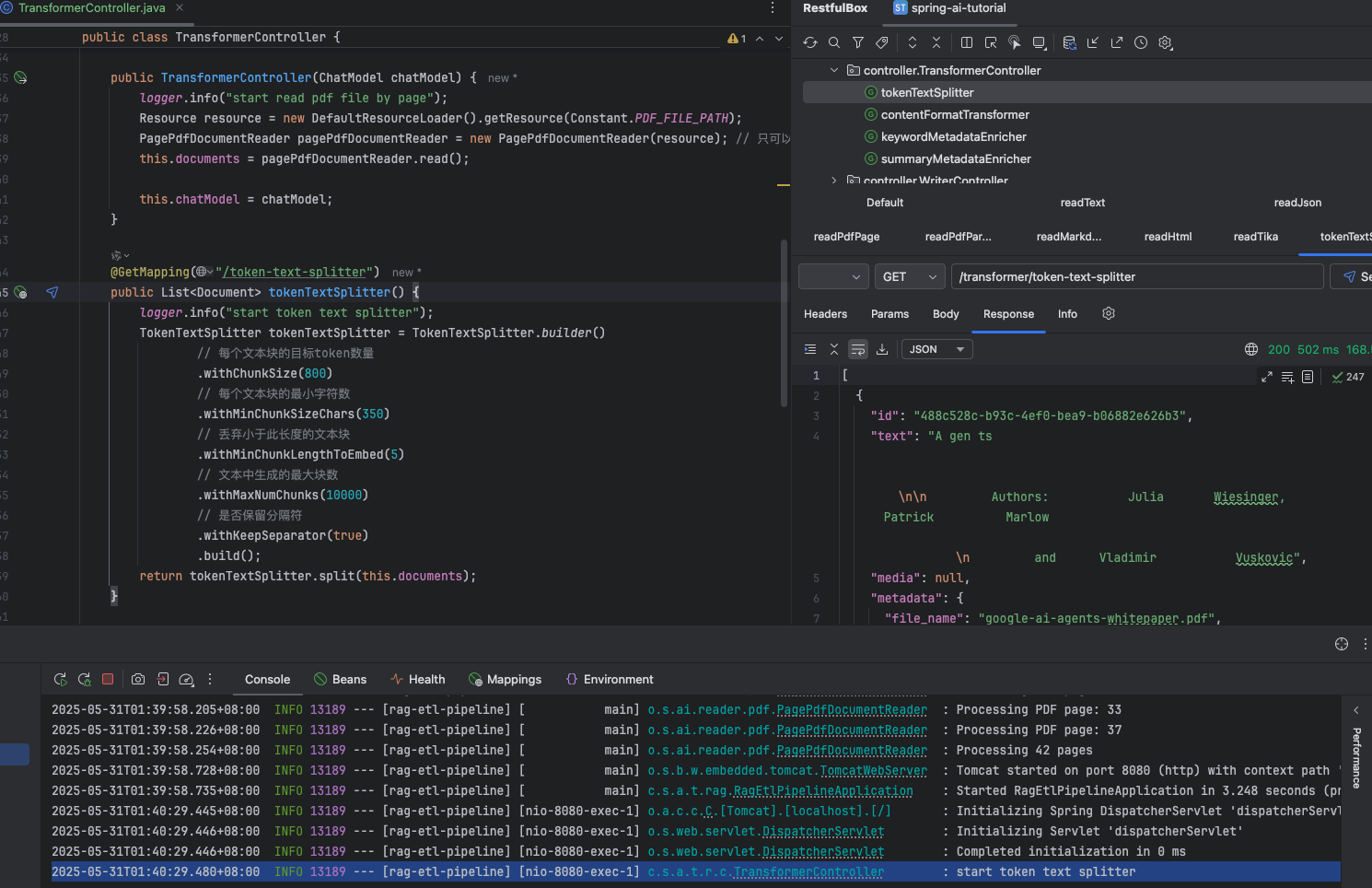The image size is (1372, 888).
Task: Download the response using the save icon
Action: click(x=882, y=349)
